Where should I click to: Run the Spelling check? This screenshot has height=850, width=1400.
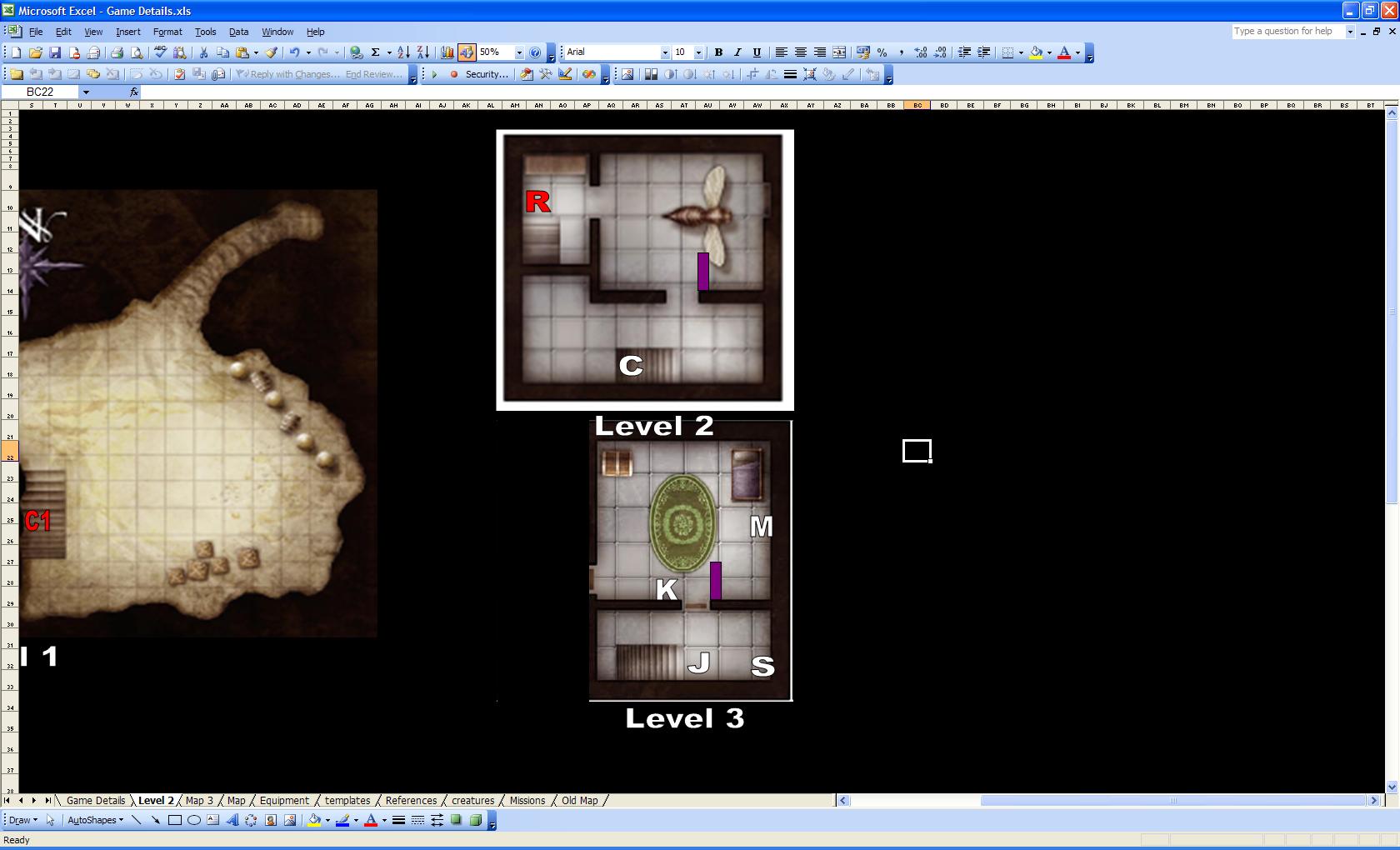pyautogui.click(x=160, y=52)
